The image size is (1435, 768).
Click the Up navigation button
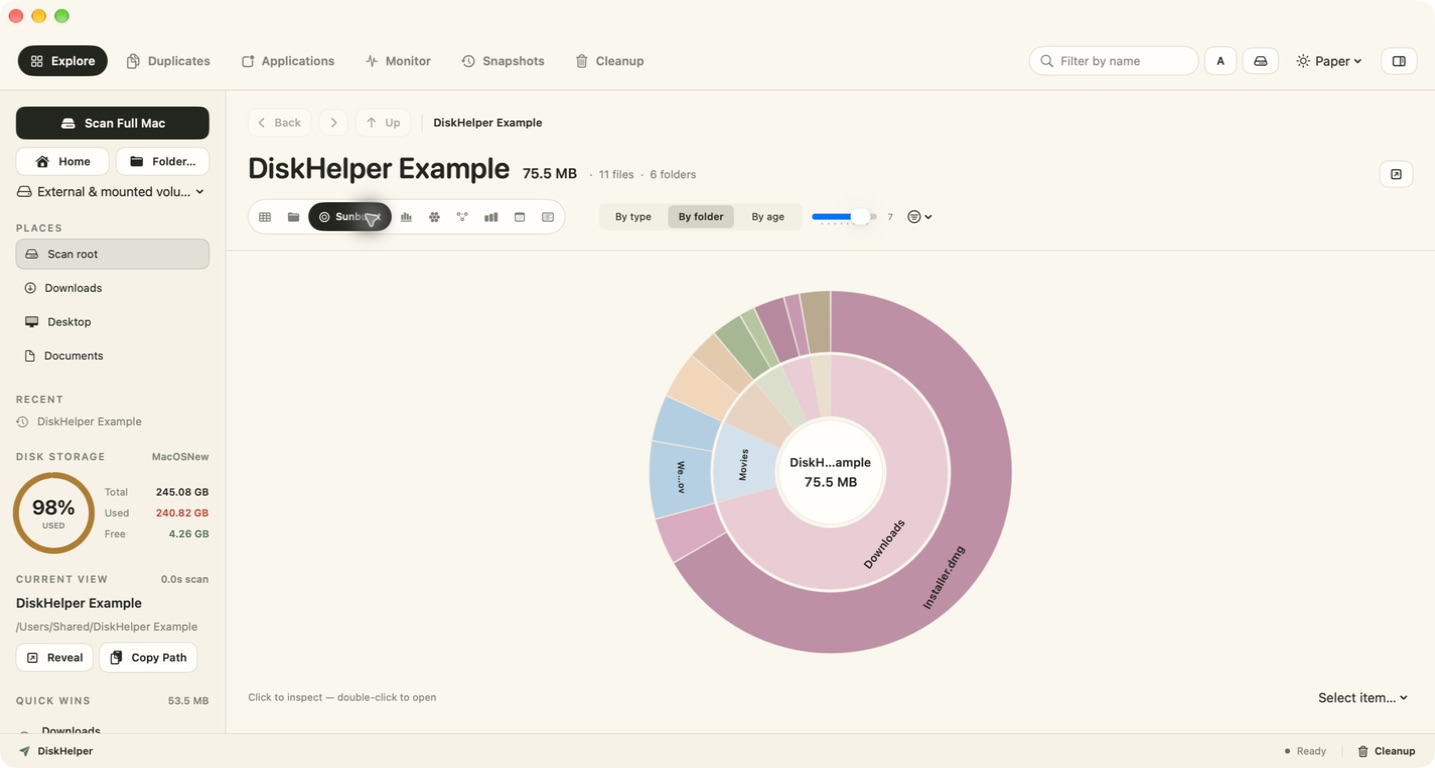point(383,123)
